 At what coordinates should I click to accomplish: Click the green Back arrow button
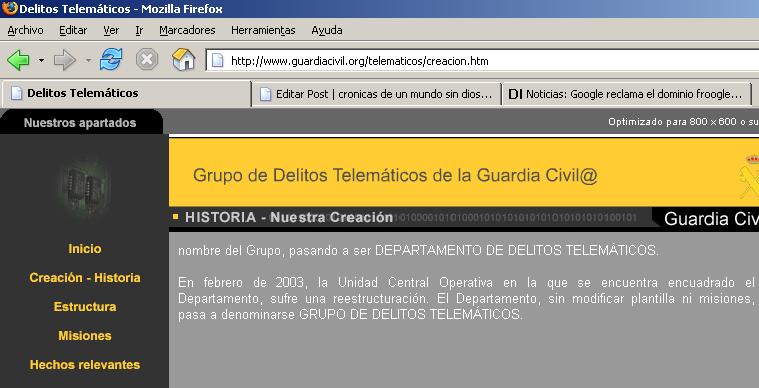tap(18, 60)
